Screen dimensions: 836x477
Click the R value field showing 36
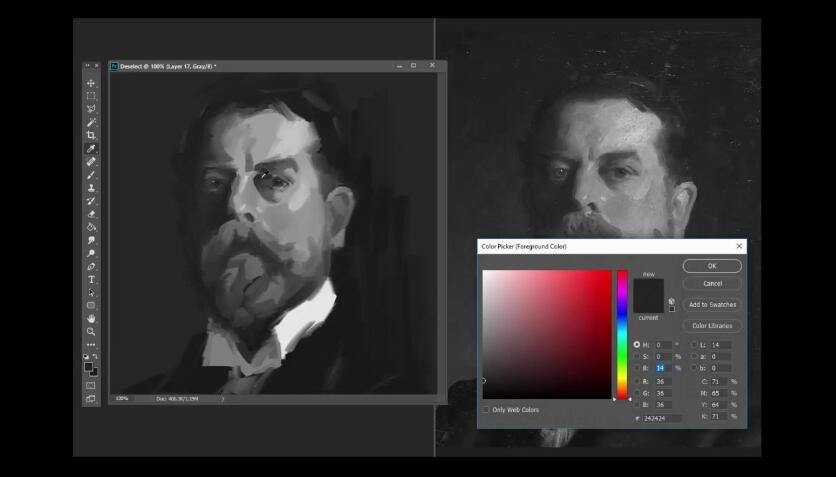(663, 382)
